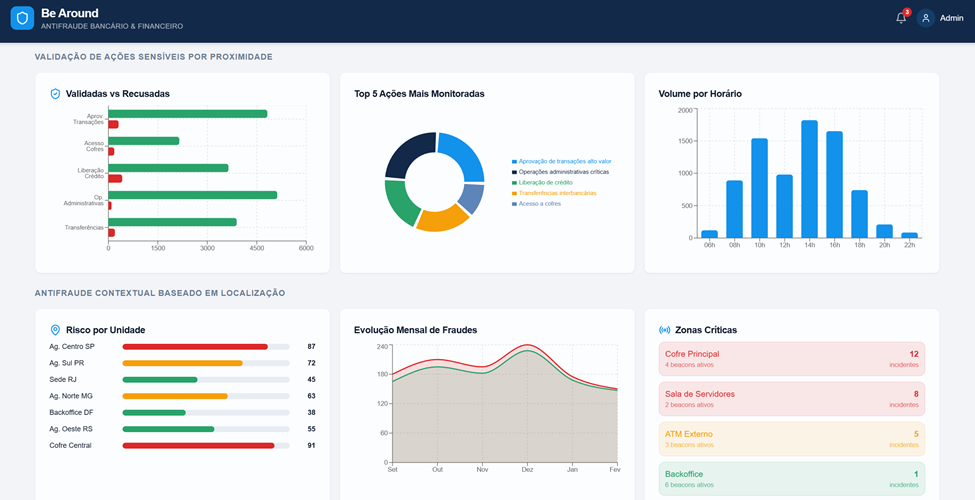The image size is (975, 500).
Task: Click the Top 5 Ações Mais Monitoradas heading
Action: (x=419, y=94)
